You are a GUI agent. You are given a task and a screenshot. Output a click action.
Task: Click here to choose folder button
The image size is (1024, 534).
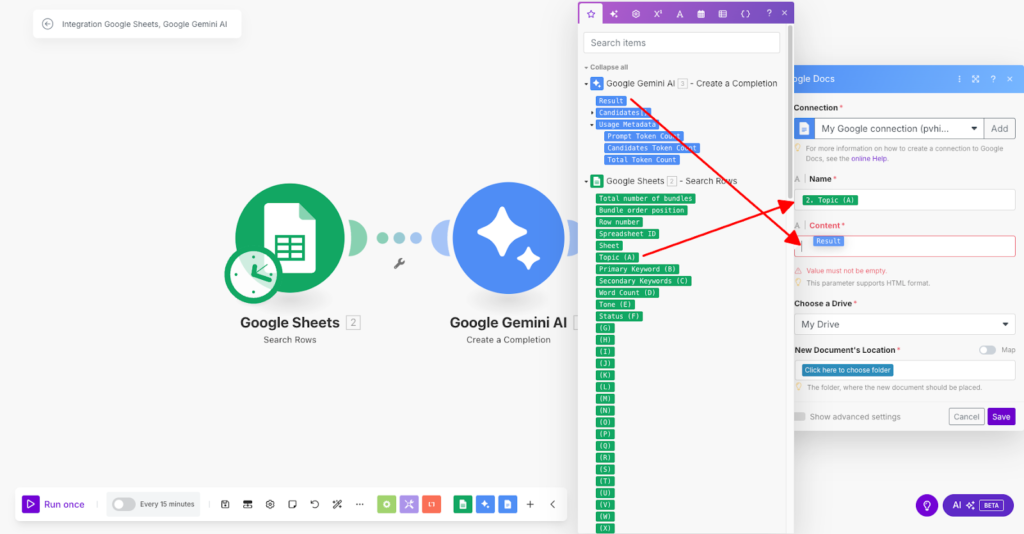click(847, 370)
